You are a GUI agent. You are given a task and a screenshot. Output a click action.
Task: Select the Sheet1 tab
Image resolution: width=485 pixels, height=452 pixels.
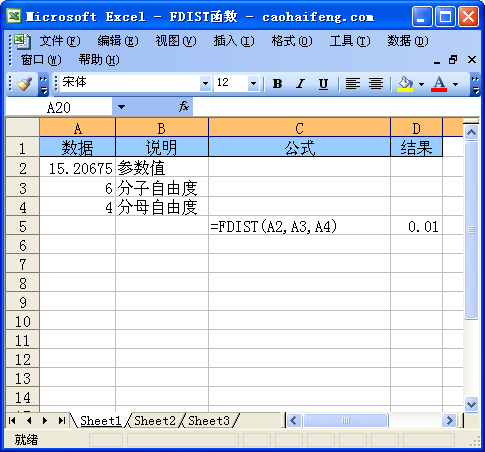(100, 421)
